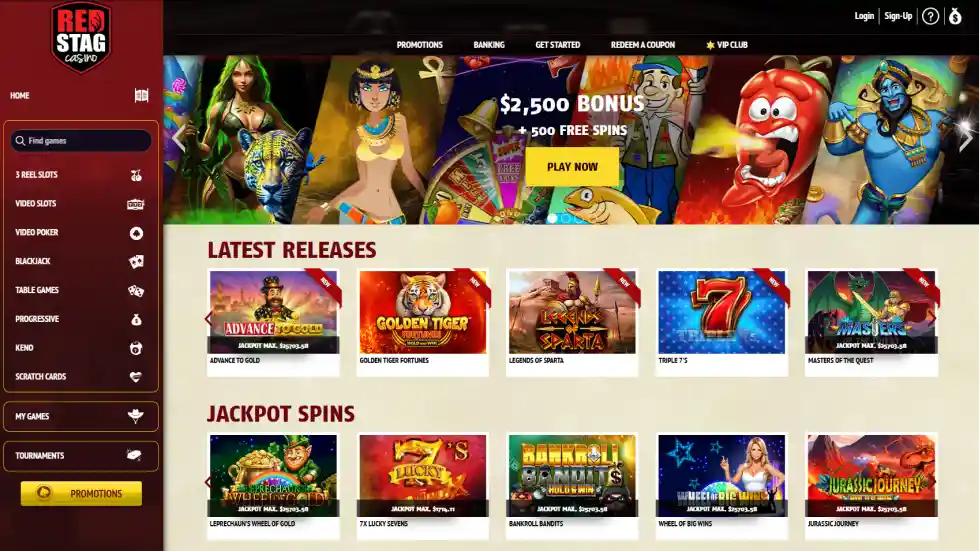Image resolution: width=980 pixels, height=552 pixels.
Task: Click the Play Now button
Action: pos(572,167)
